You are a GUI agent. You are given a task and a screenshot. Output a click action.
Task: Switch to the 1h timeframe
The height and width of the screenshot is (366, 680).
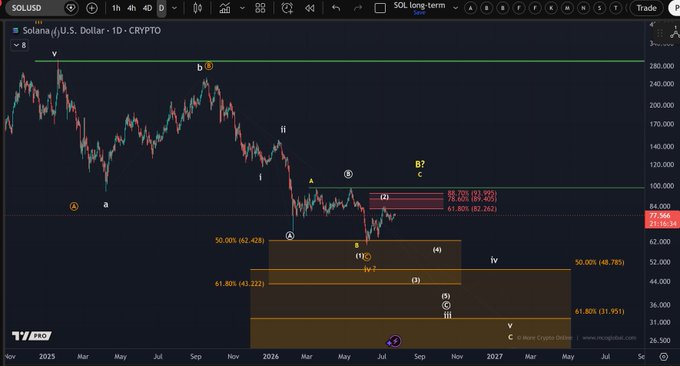coord(116,8)
